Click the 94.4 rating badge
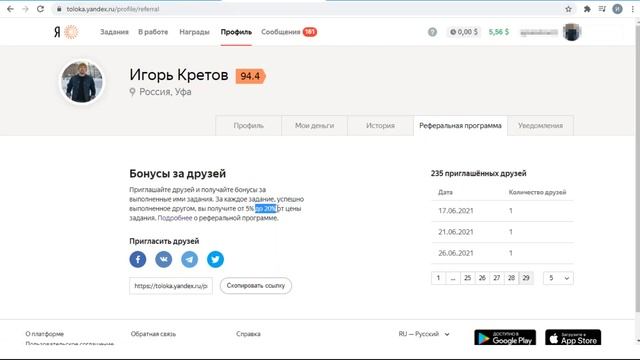The width and height of the screenshot is (640, 360). coord(251,76)
